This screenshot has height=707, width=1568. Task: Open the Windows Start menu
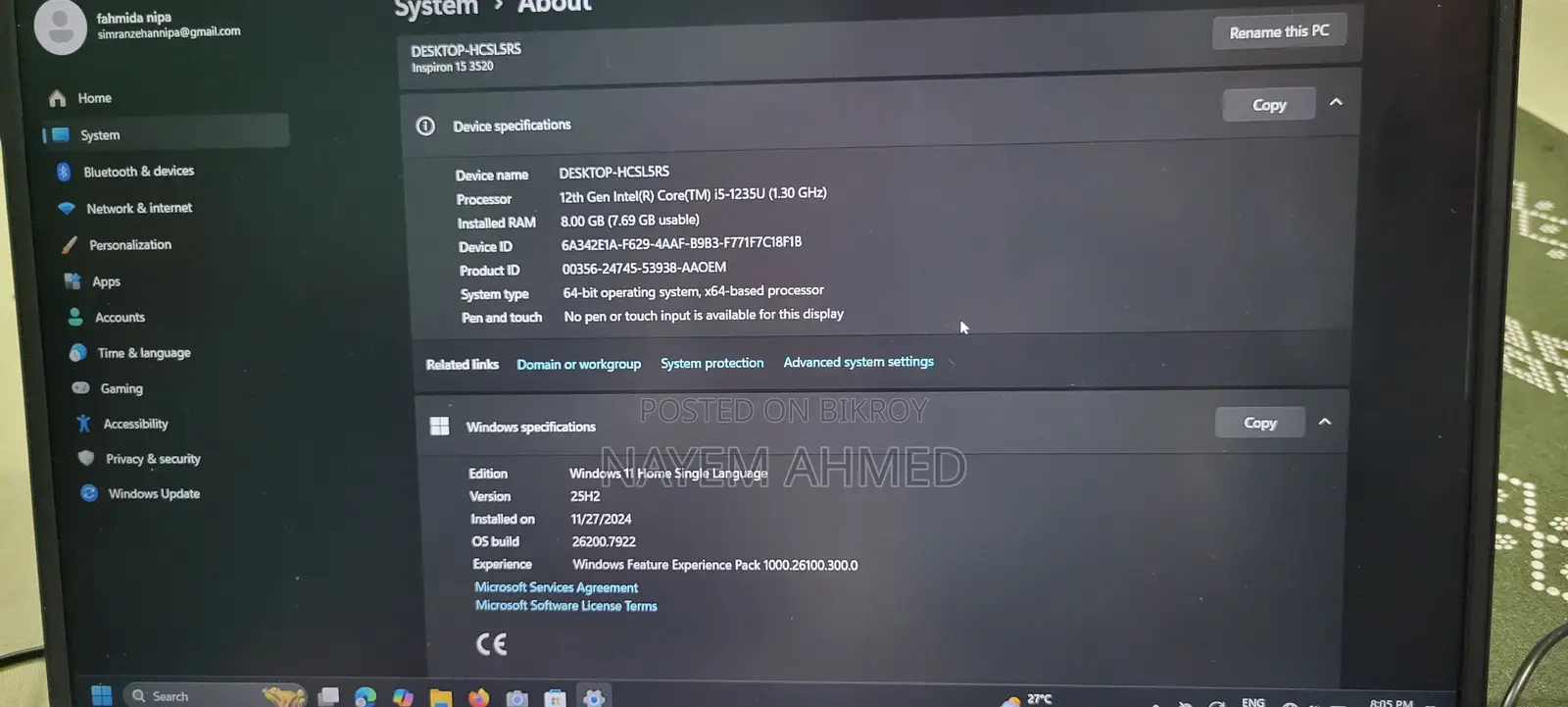[101, 695]
